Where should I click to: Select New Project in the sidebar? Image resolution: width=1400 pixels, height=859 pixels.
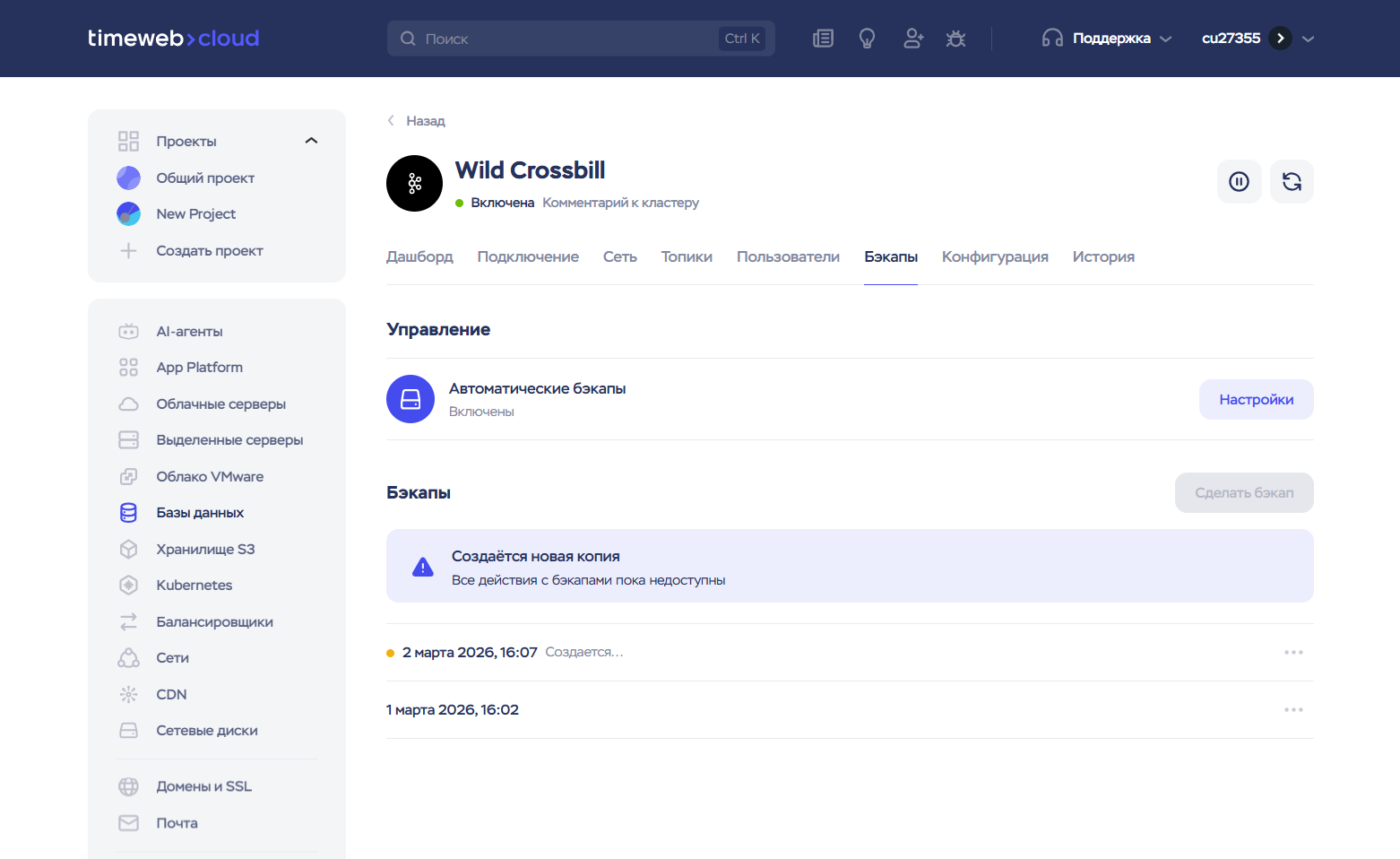(x=195, y=214)
